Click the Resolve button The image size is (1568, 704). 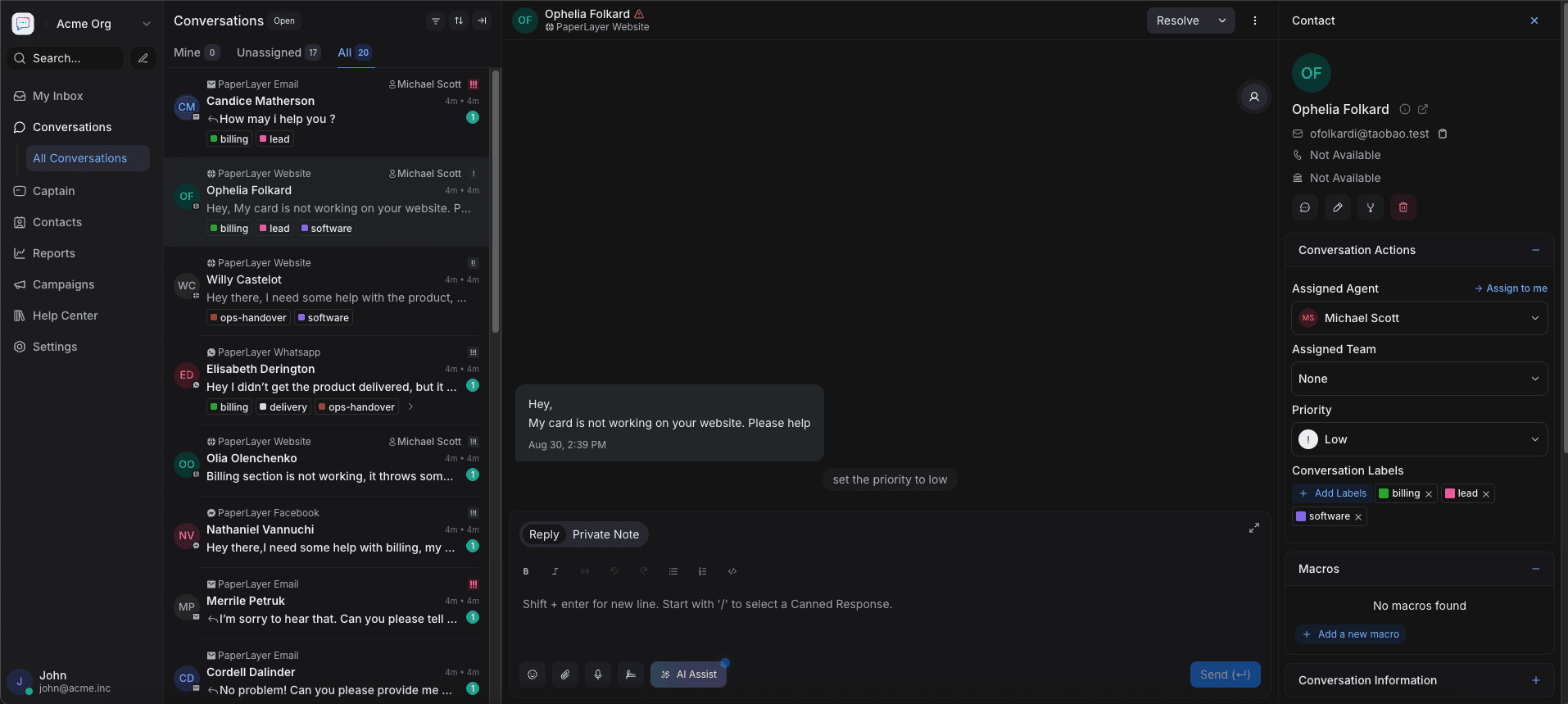[1178, 20]
